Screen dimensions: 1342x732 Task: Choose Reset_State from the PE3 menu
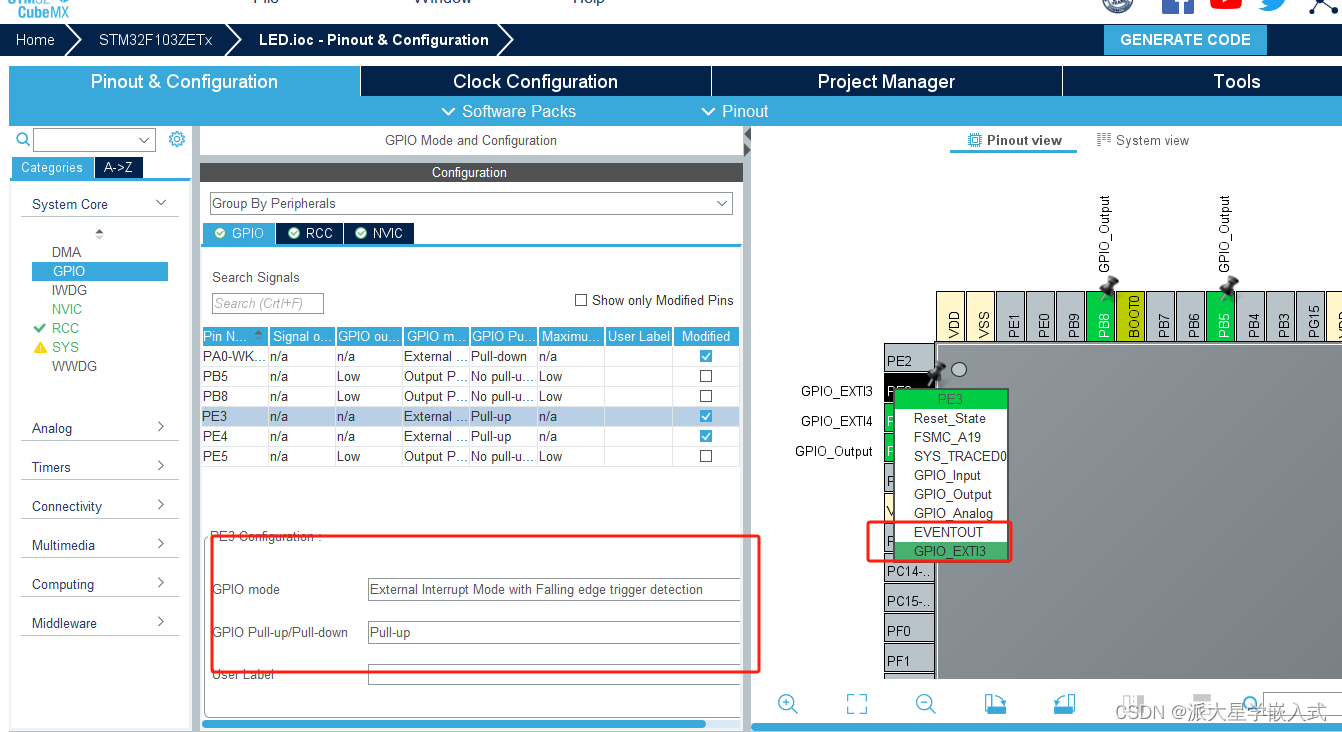950,418
